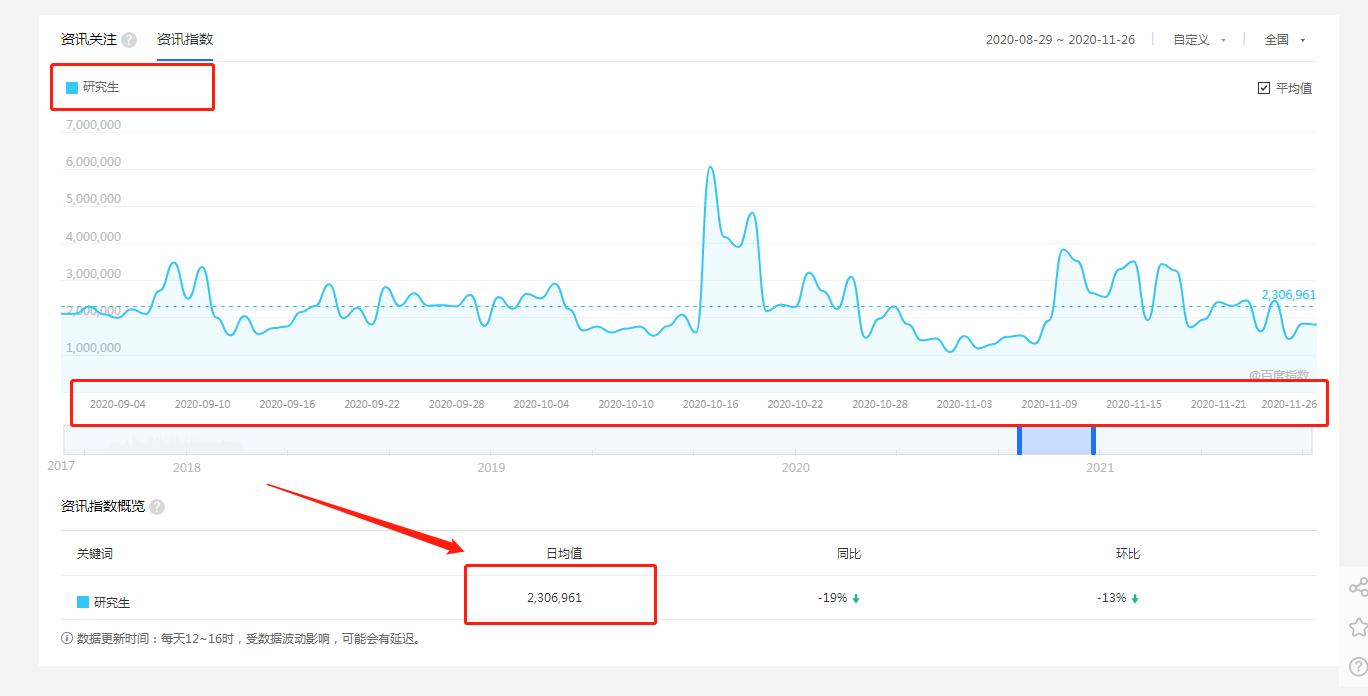
Task: Switch to the 资讯关注 tab
Action: click(x=88, y=39)
